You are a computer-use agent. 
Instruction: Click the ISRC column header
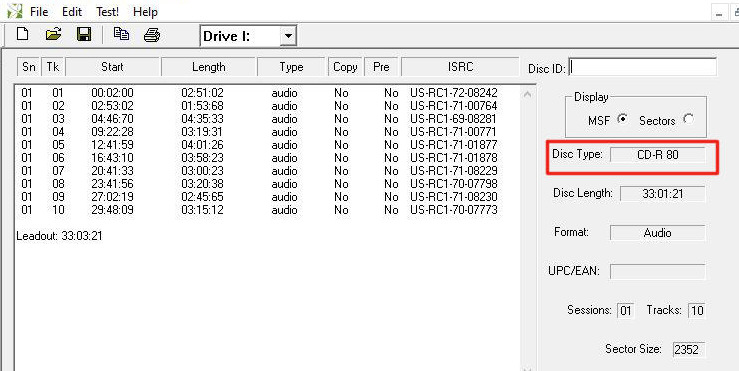460,67
